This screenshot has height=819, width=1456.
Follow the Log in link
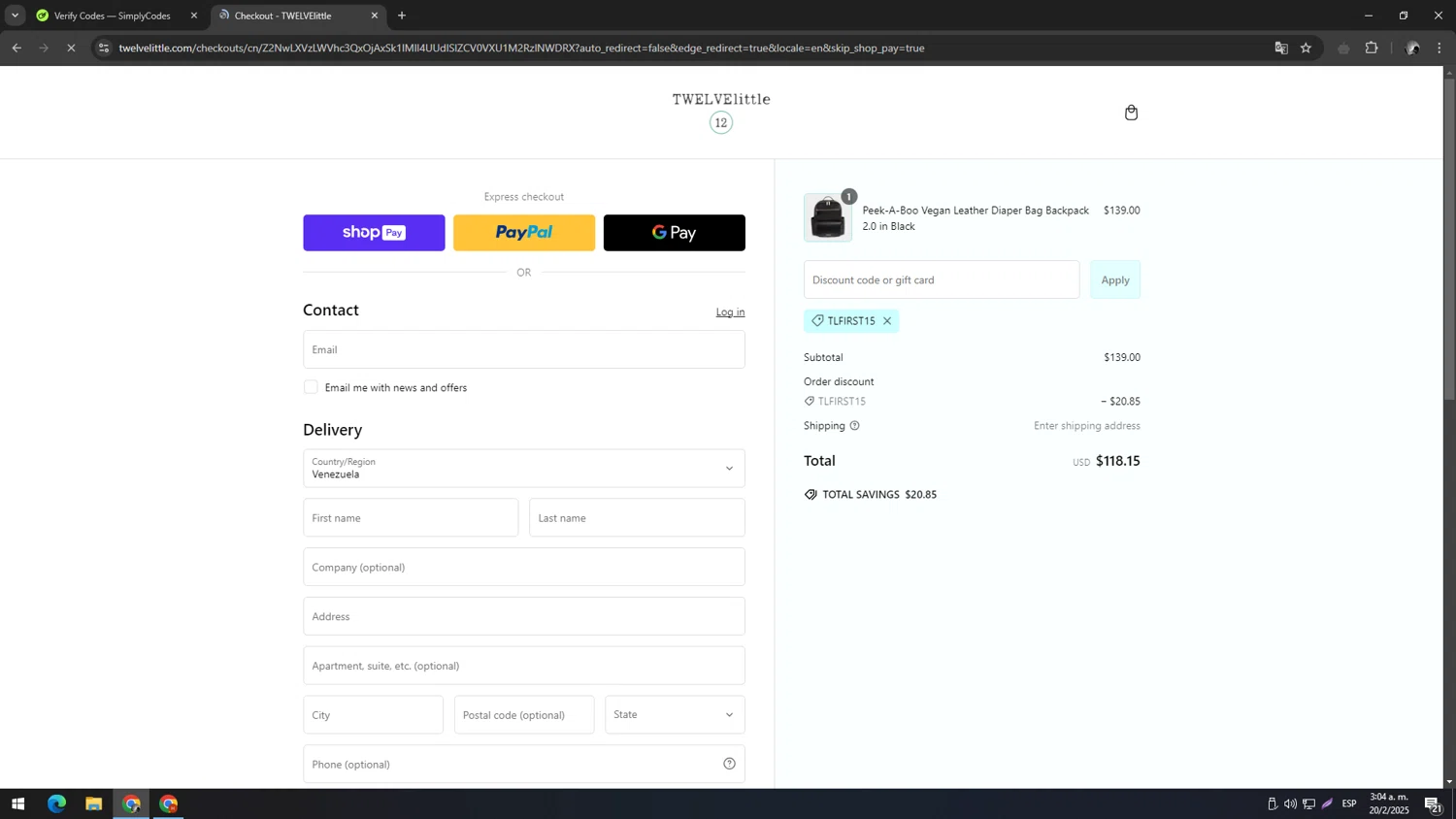click(x=730, y=312)
